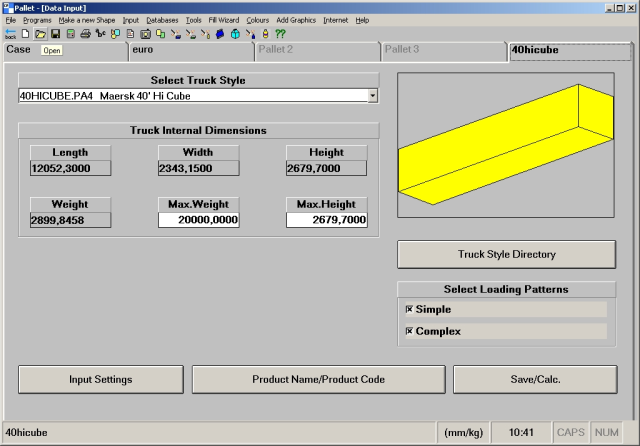Image resolution: width=640 pixels, height=446 pixels.
Task: Click the yellow truck 3D preview
Action: click(506, 145)
